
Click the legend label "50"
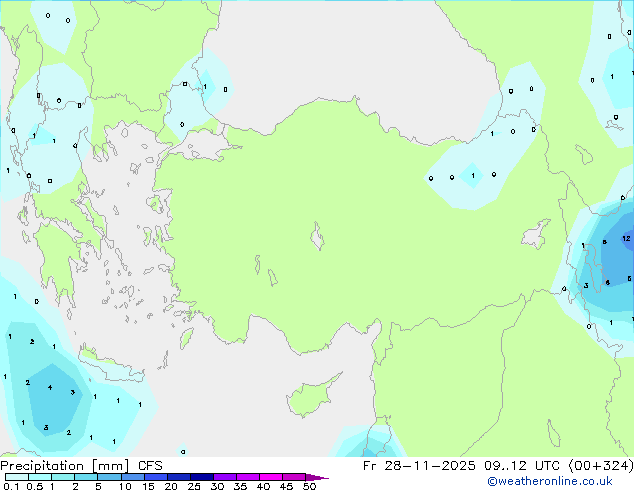(309, 486)
